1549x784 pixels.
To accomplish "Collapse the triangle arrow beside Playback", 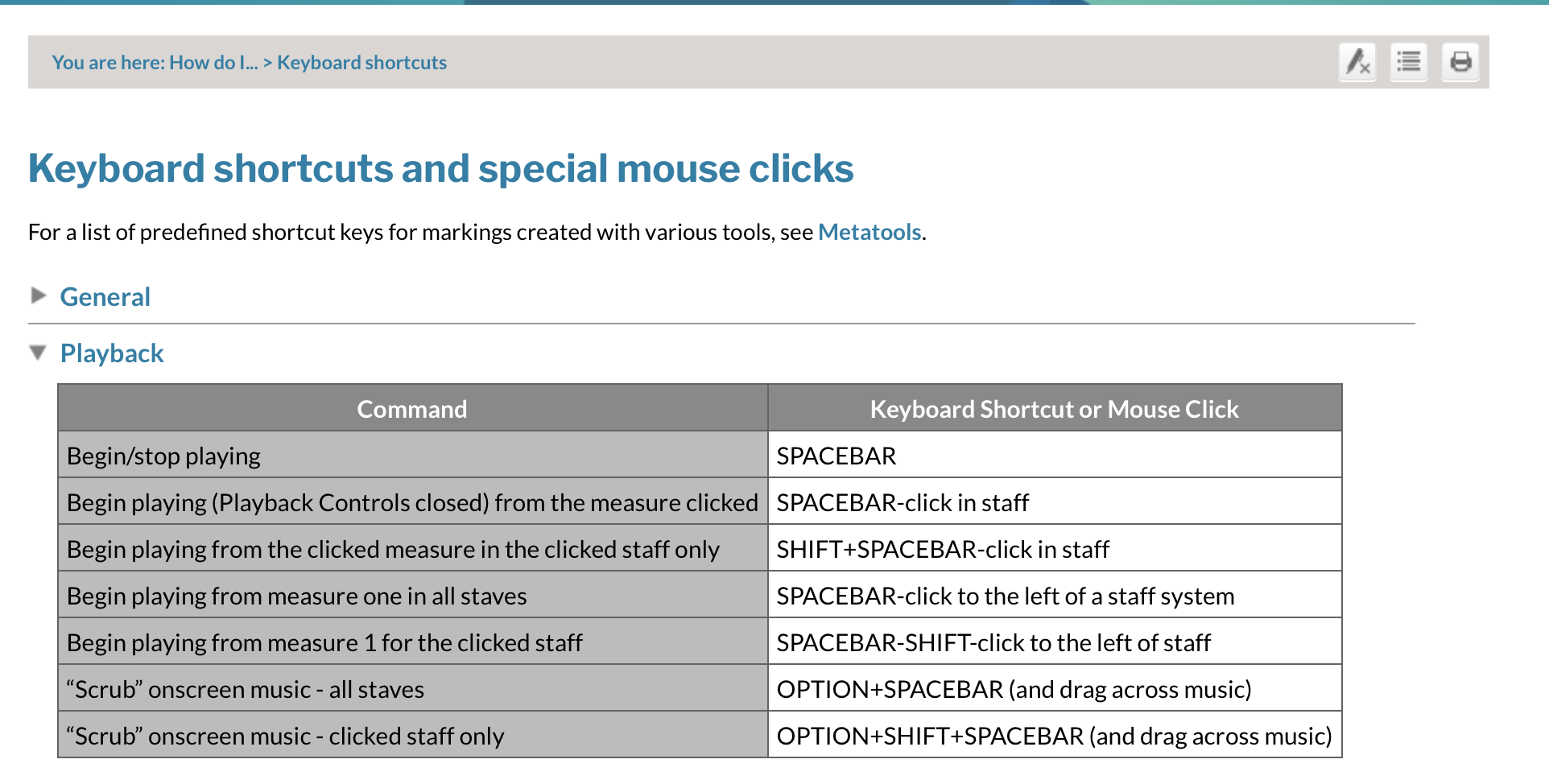I will pyautogui.click(x=38, y=353).
